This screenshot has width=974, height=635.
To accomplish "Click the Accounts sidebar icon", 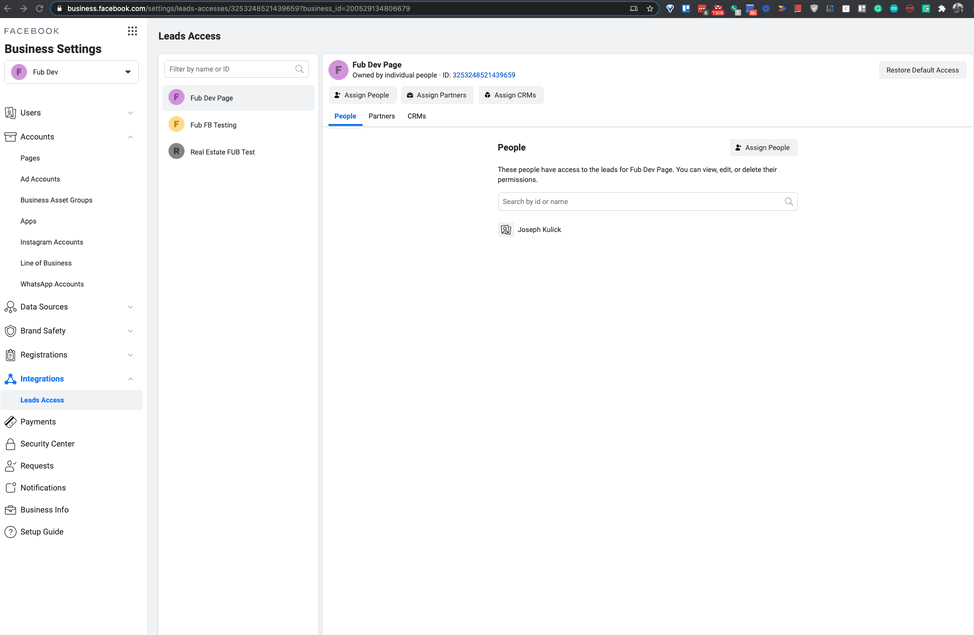I will point(10,137).
